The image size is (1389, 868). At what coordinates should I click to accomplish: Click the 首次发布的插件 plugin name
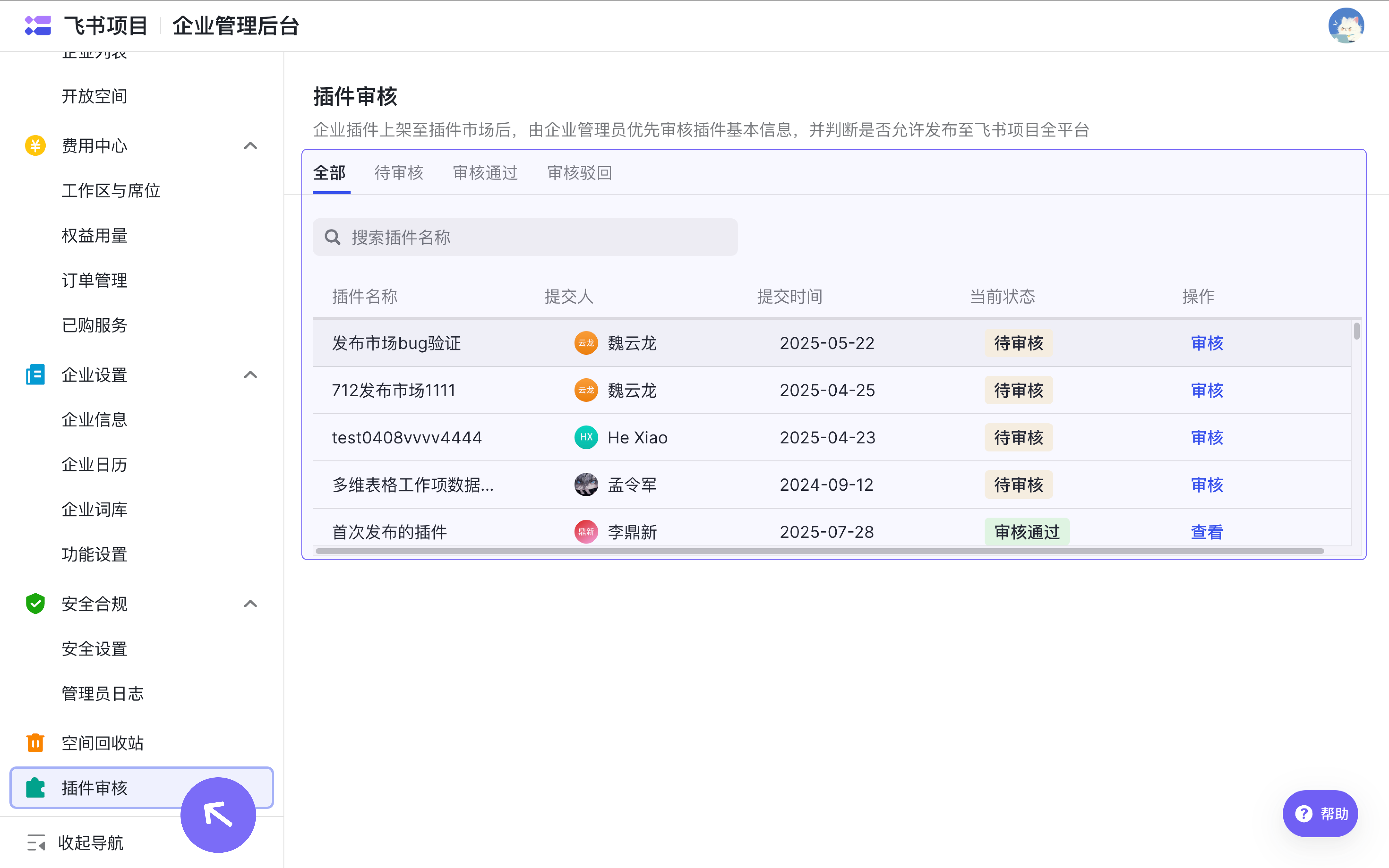coord(389,532)
